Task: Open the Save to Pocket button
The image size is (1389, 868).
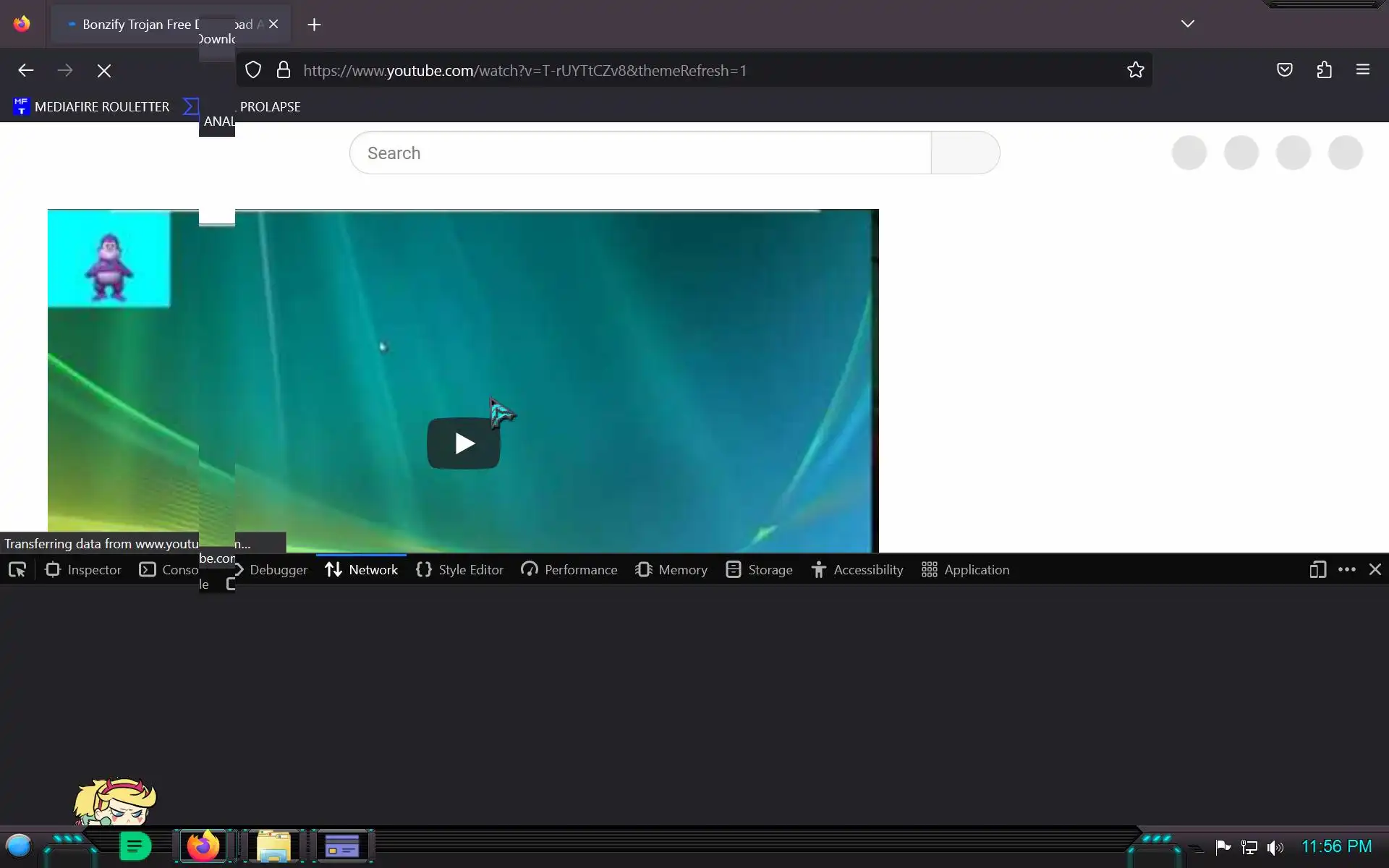Action: click(x=1284, y=70)
